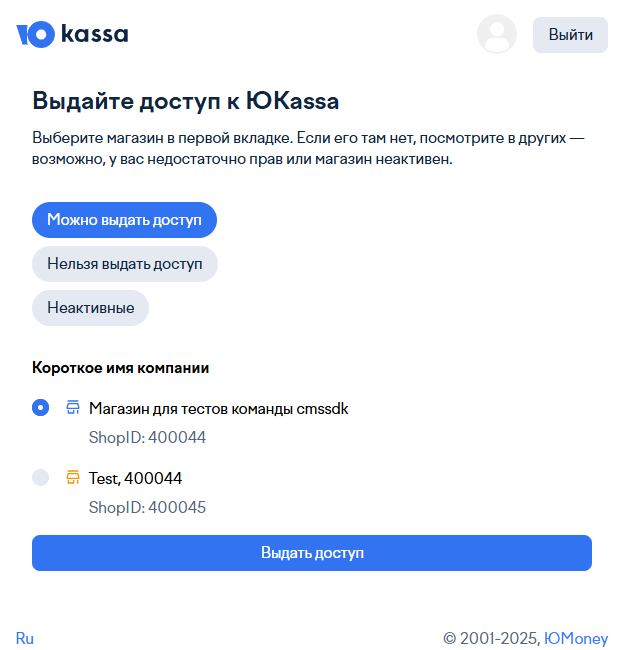This screenshot has width=622, height=650.
Task: Click the Короткое имя компании column header
Action: pyautogui.click(x=120, y=367)
